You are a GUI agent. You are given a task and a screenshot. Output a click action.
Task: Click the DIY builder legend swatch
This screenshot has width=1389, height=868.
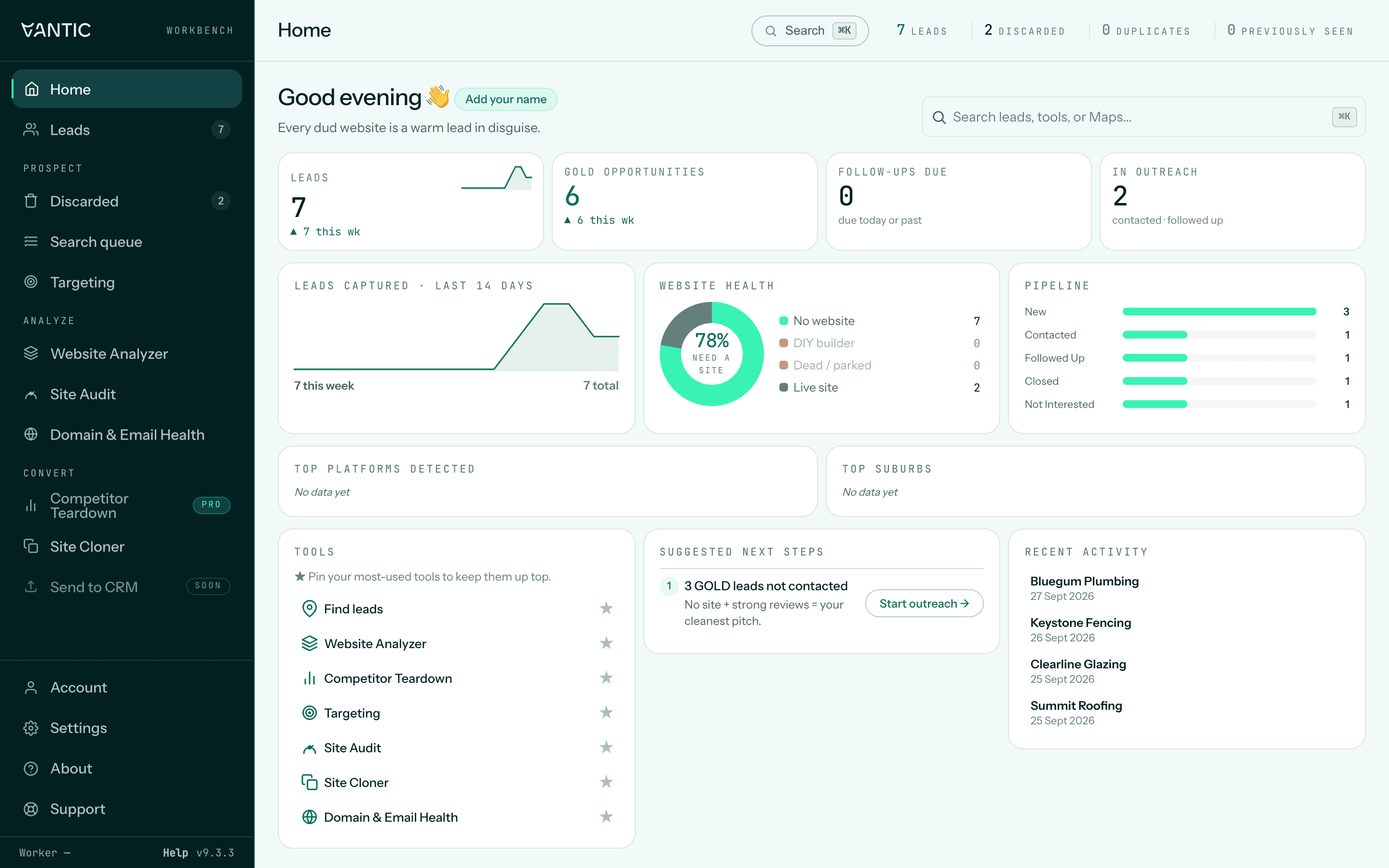click(x=783, y=343)
